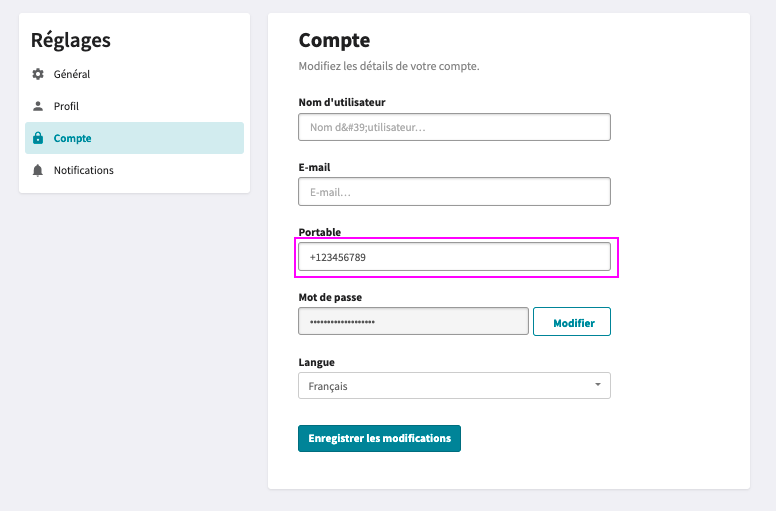The height and width of the screenshot is (511, 776).
Task: Click the Mot de passe label
Action: tap(330, 297)
